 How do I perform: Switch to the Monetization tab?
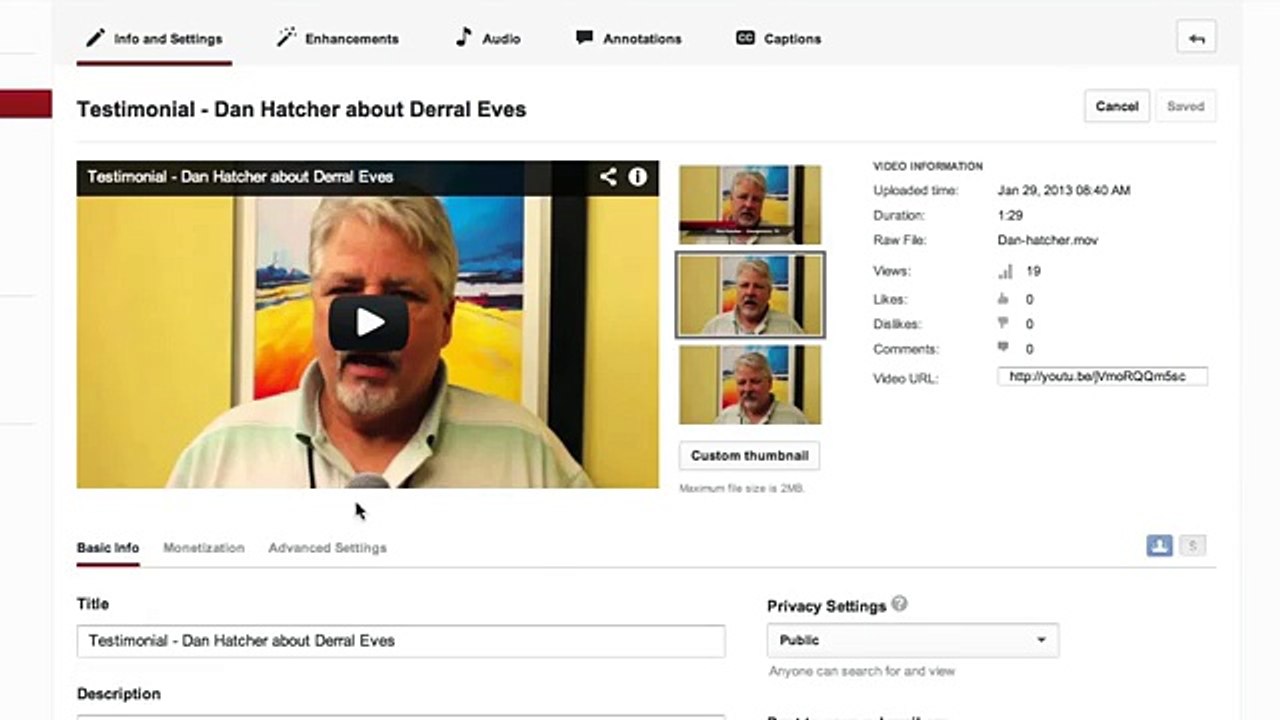(204, 548)
